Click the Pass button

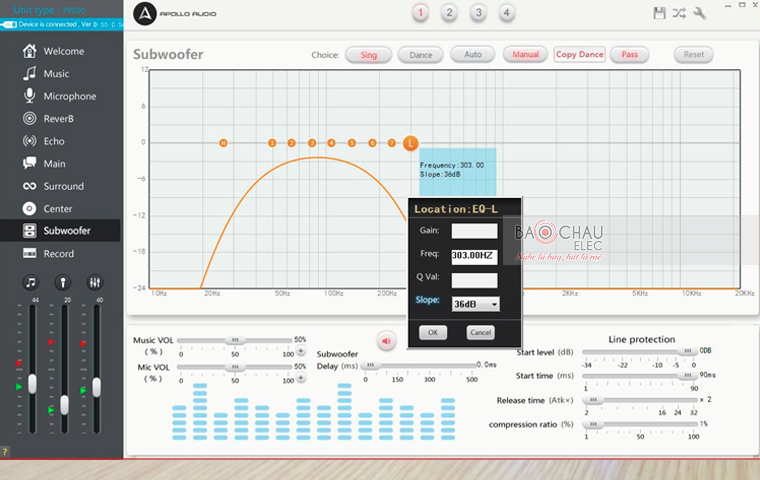tap(630, 54)
